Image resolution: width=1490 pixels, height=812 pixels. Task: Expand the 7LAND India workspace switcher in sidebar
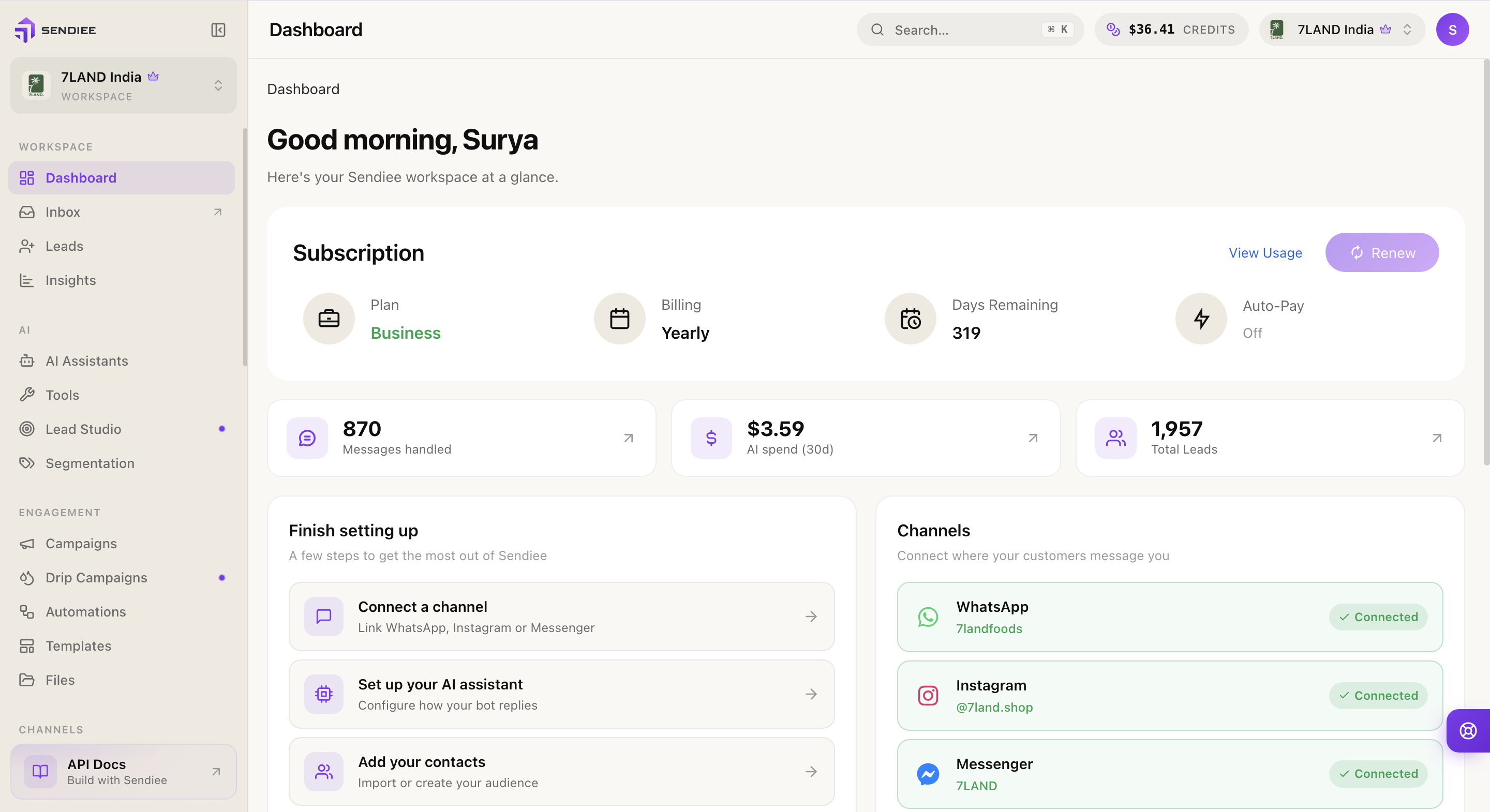click(123, 85)
